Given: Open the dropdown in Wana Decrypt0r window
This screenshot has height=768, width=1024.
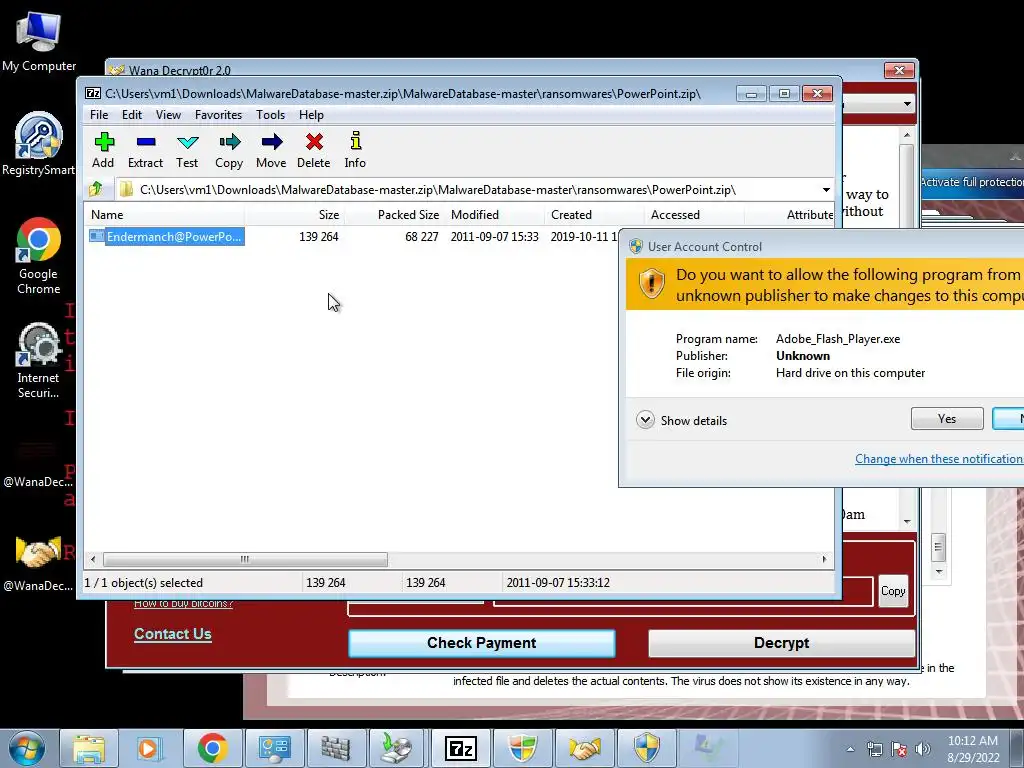Looking at the screenshot, I should click(907, 104).
